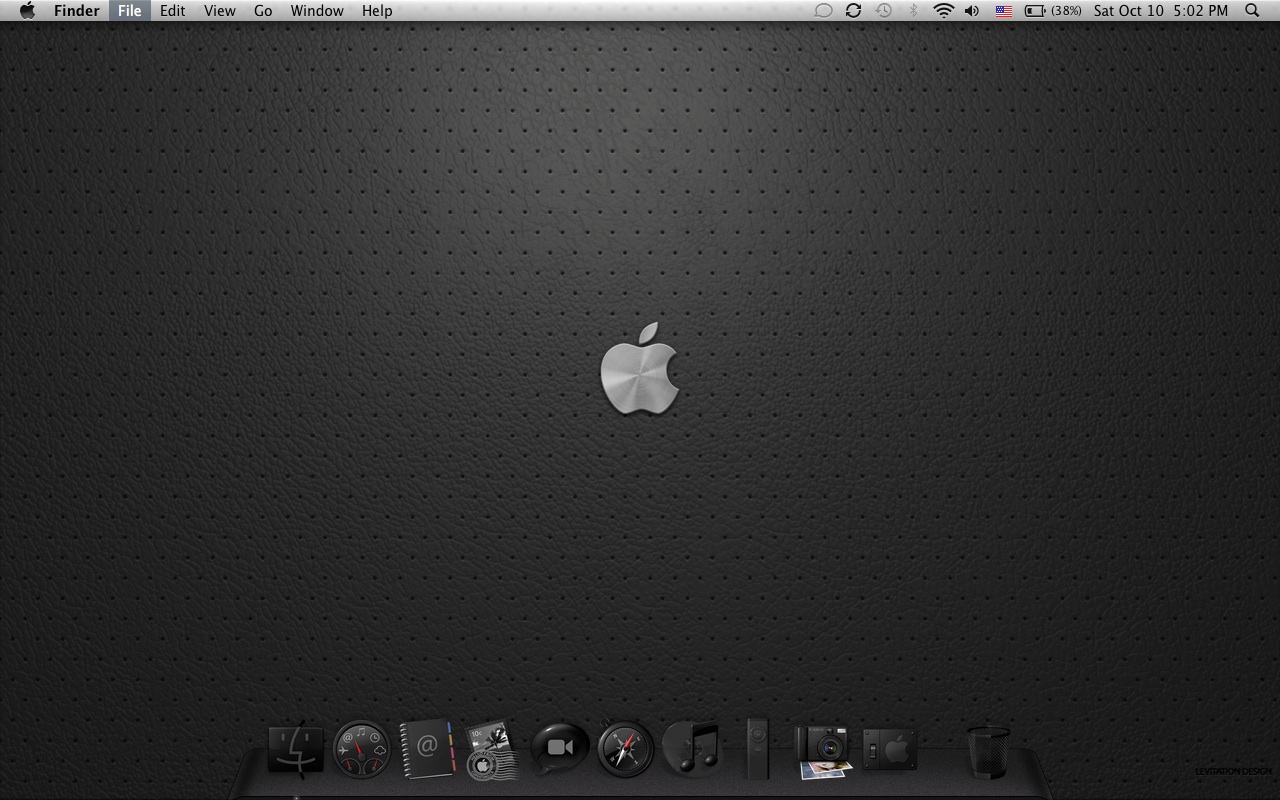Open the Edit menu
Screen dimensions: 1280x800
pyautogui.click(x=172, y=11)
